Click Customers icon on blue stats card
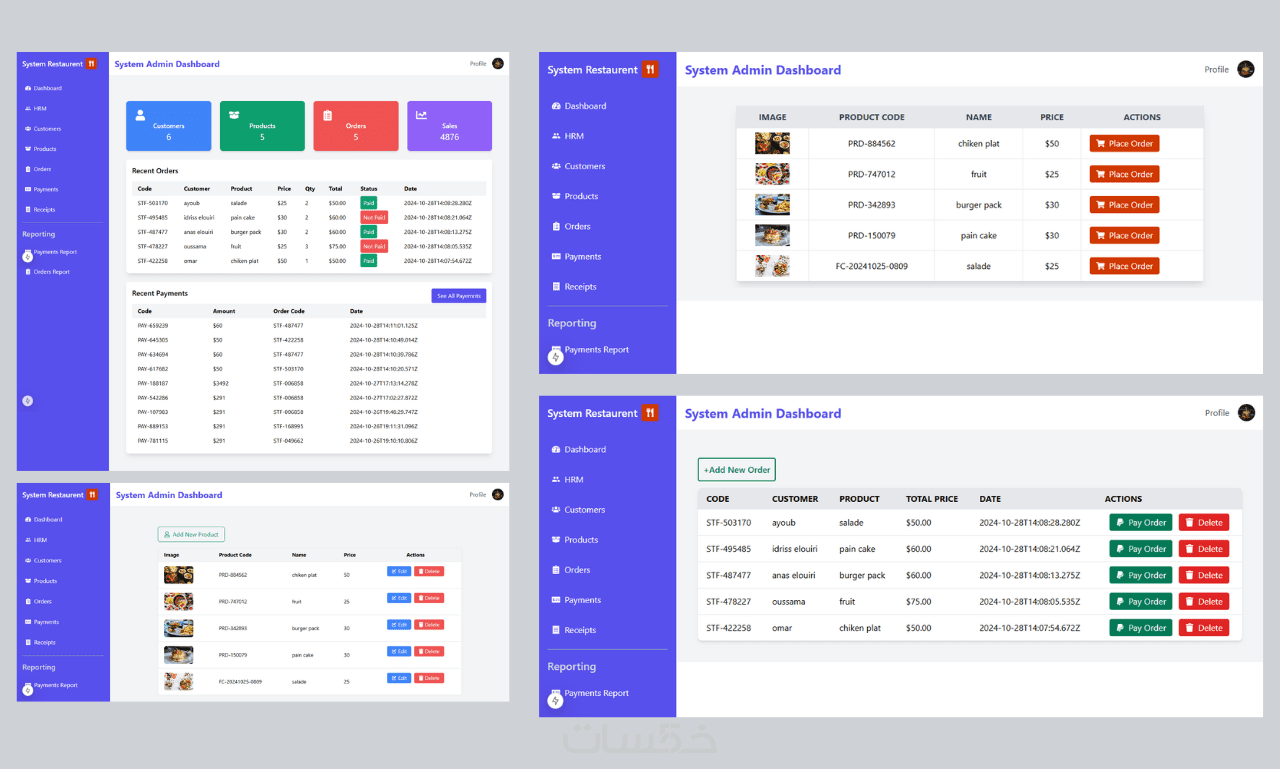The width and height of the screenshot is (1280, 769). coord(140,115)
